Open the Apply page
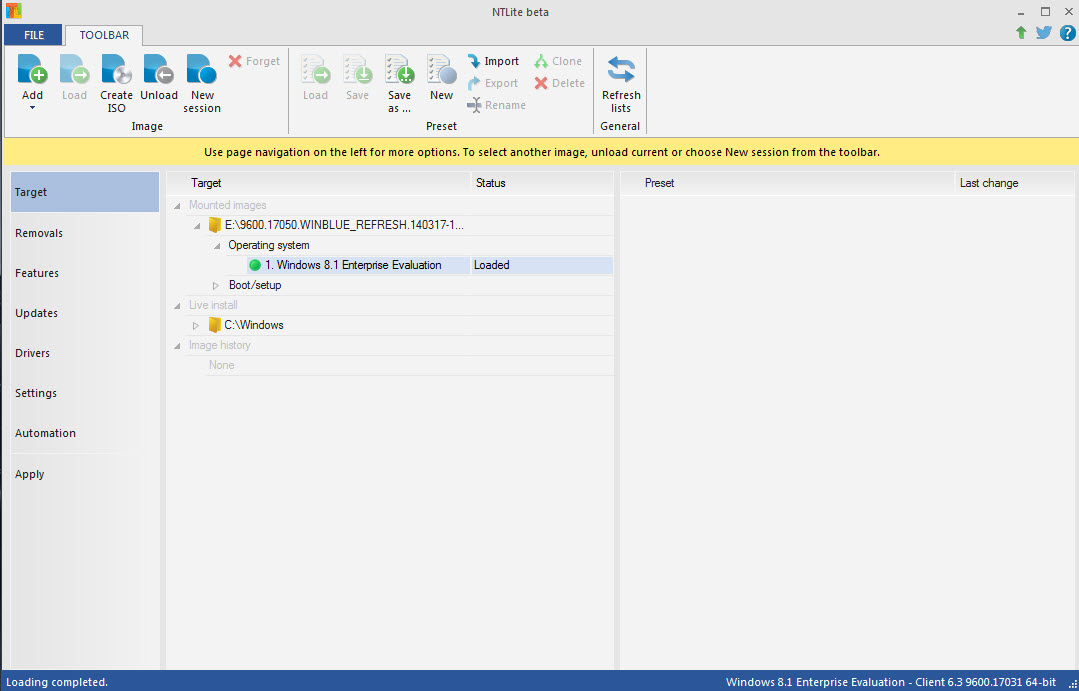 click(x=85, y=474)
